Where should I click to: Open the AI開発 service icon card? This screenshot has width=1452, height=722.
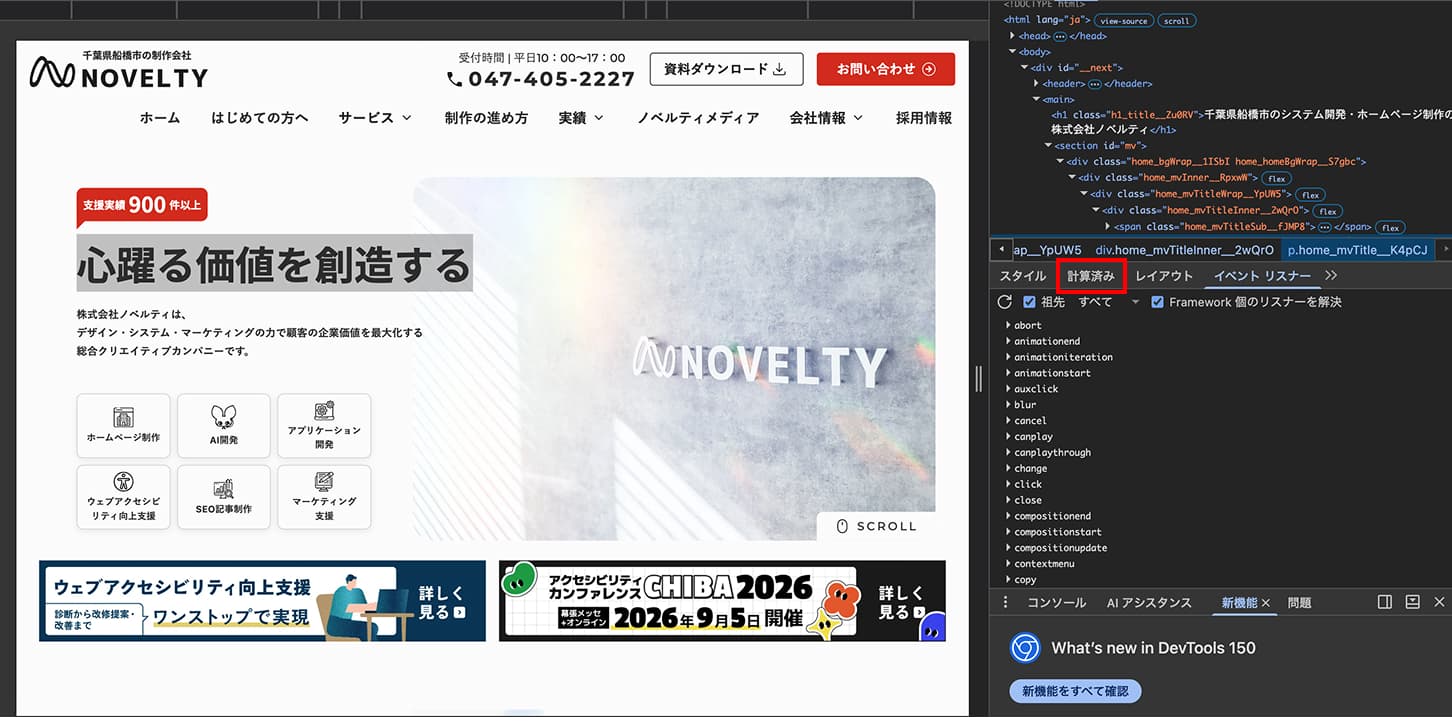point(224,426)
